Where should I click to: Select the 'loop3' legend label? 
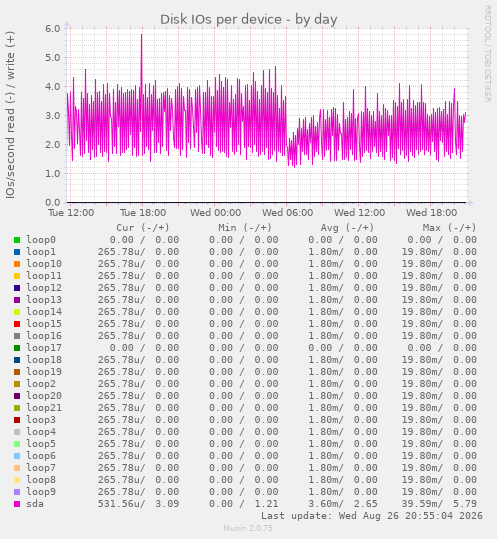tap(41, 420)
